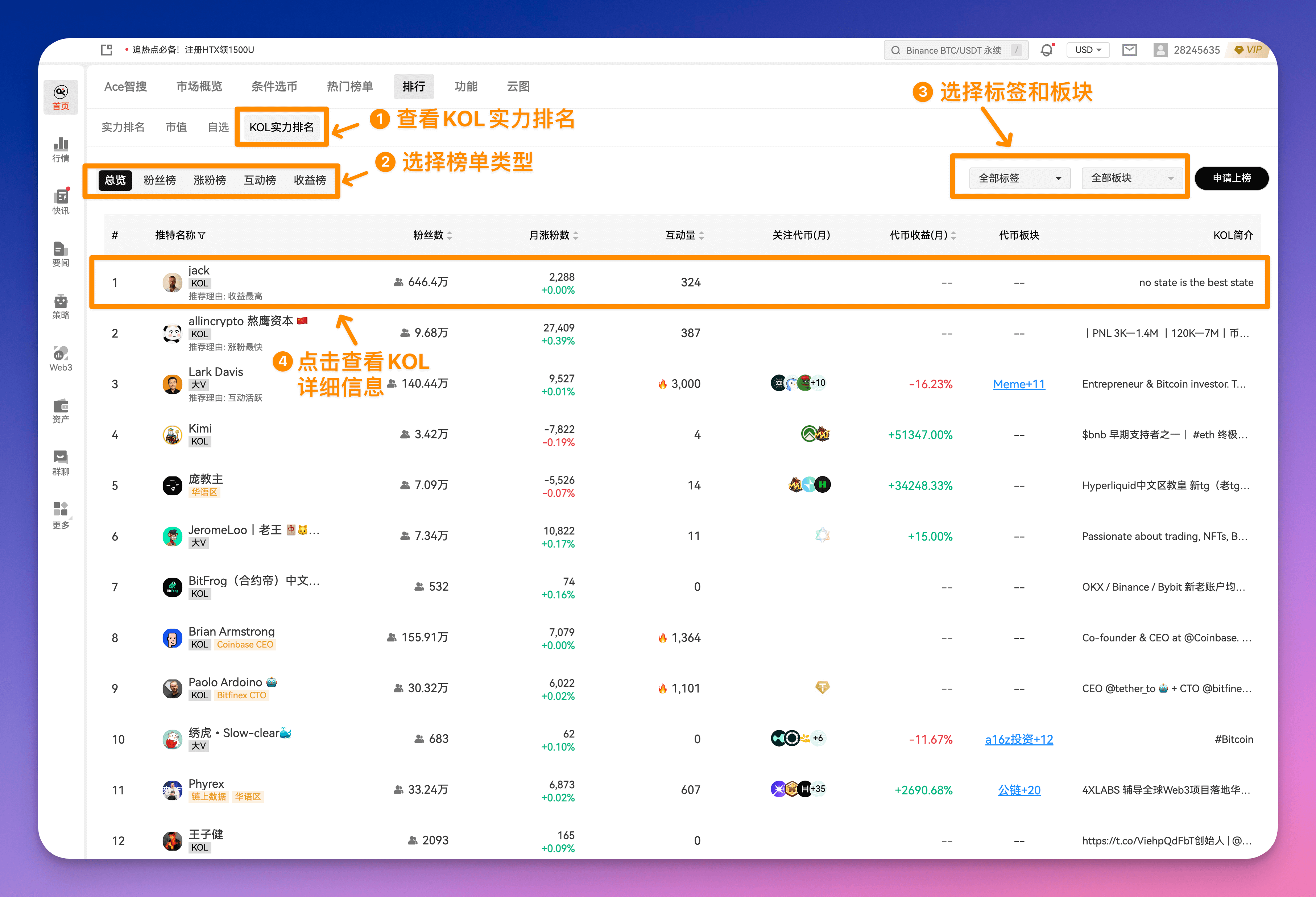Open the USD currency dropdown

click(x=1088, y=50)
